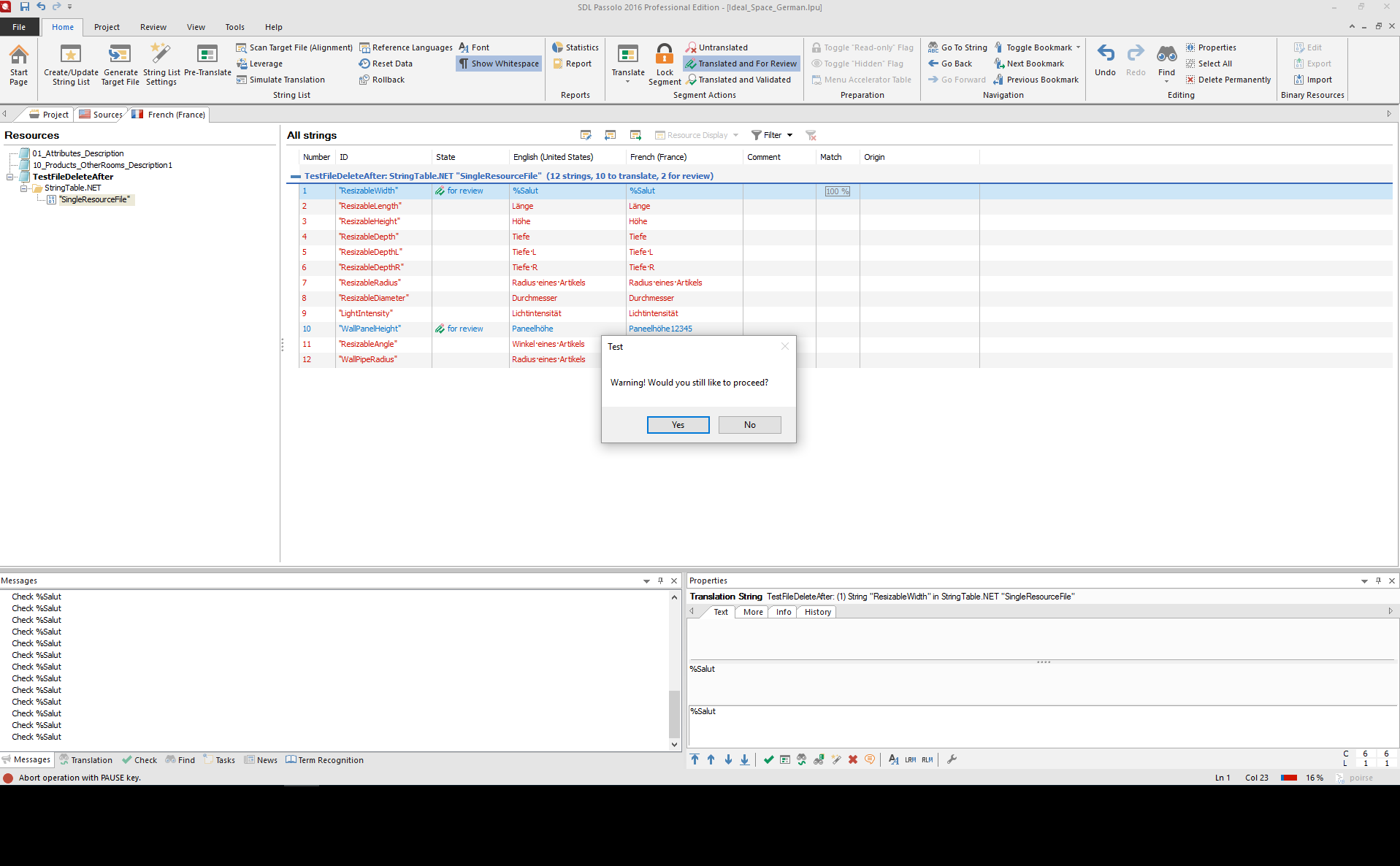Open Properties panel options dropdown
1400x866 pixels.
(x=1364, y=581)
